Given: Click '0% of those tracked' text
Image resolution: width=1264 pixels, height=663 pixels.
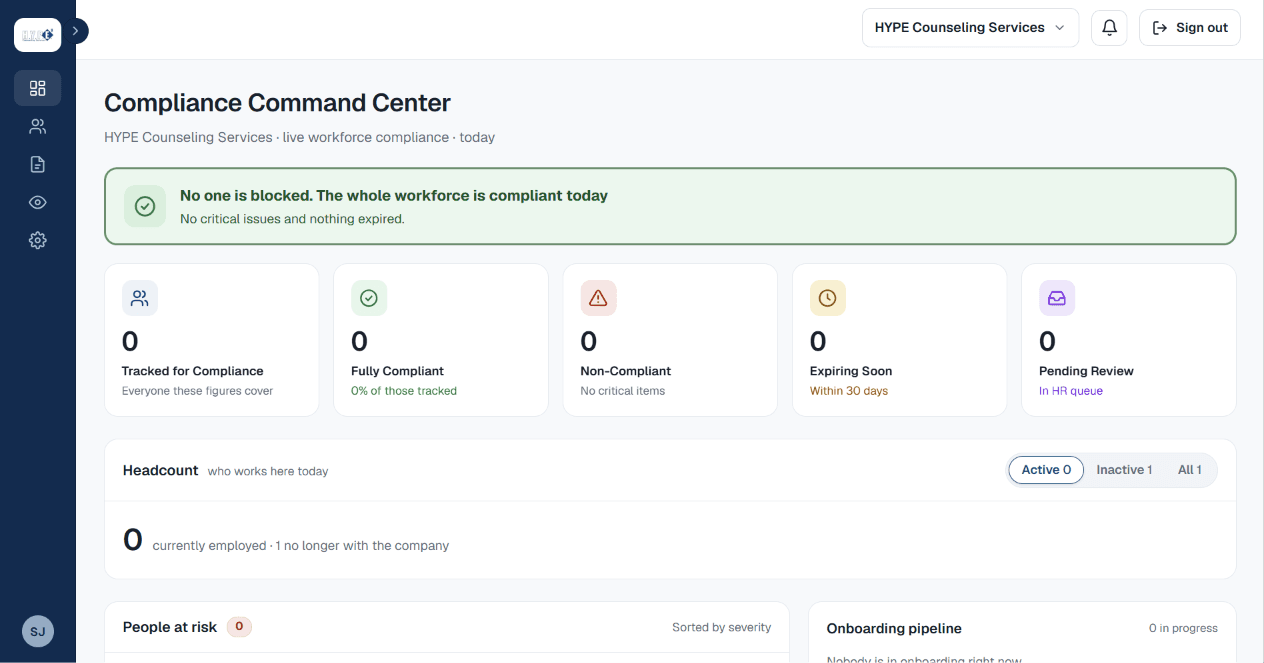Looking at the screenshot, I should [x=404, y=391].
